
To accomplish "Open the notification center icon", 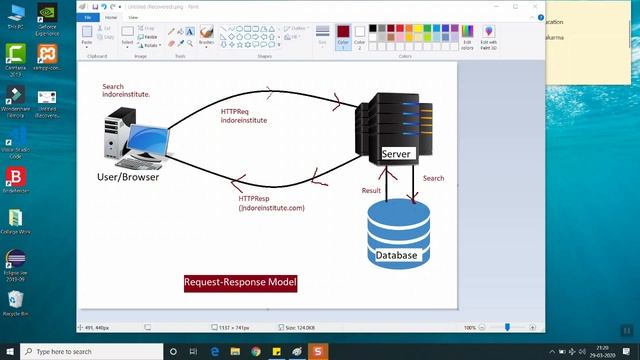I will pyautogui.click(x=626, y=351).
